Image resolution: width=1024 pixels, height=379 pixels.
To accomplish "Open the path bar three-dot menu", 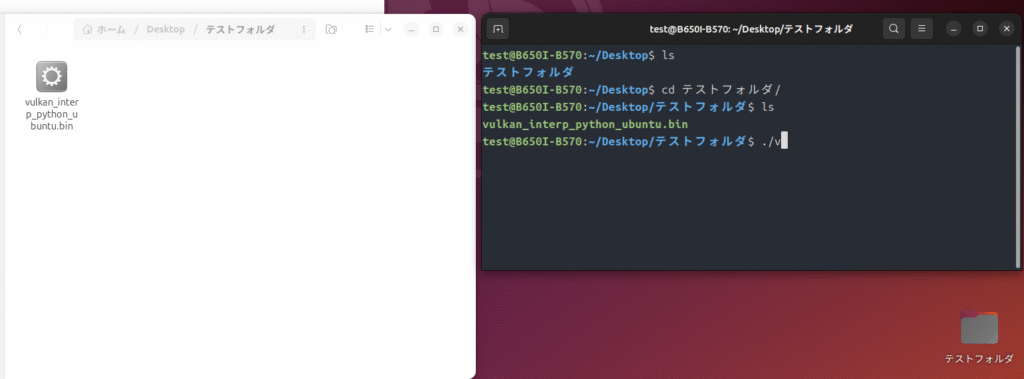I will (304, 29).
